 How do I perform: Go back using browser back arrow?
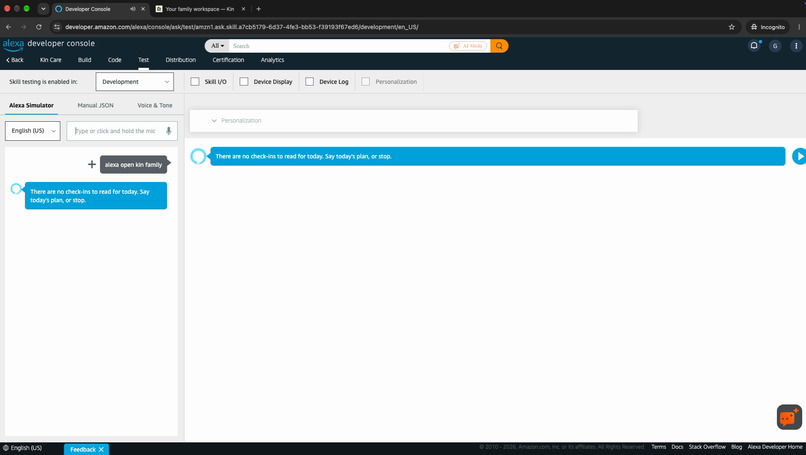point(9,27)
